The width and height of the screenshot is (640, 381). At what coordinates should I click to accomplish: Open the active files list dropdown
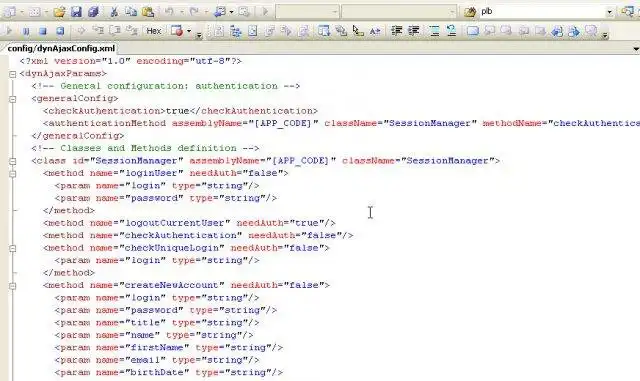(636, 49)
